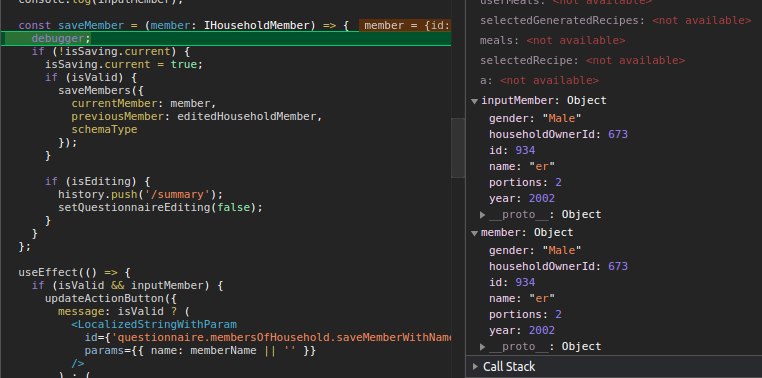The height and width of the screenshot is (378, 762).
Task: Select householdOwnerId 673 under member object
Action: click(558, 266)
